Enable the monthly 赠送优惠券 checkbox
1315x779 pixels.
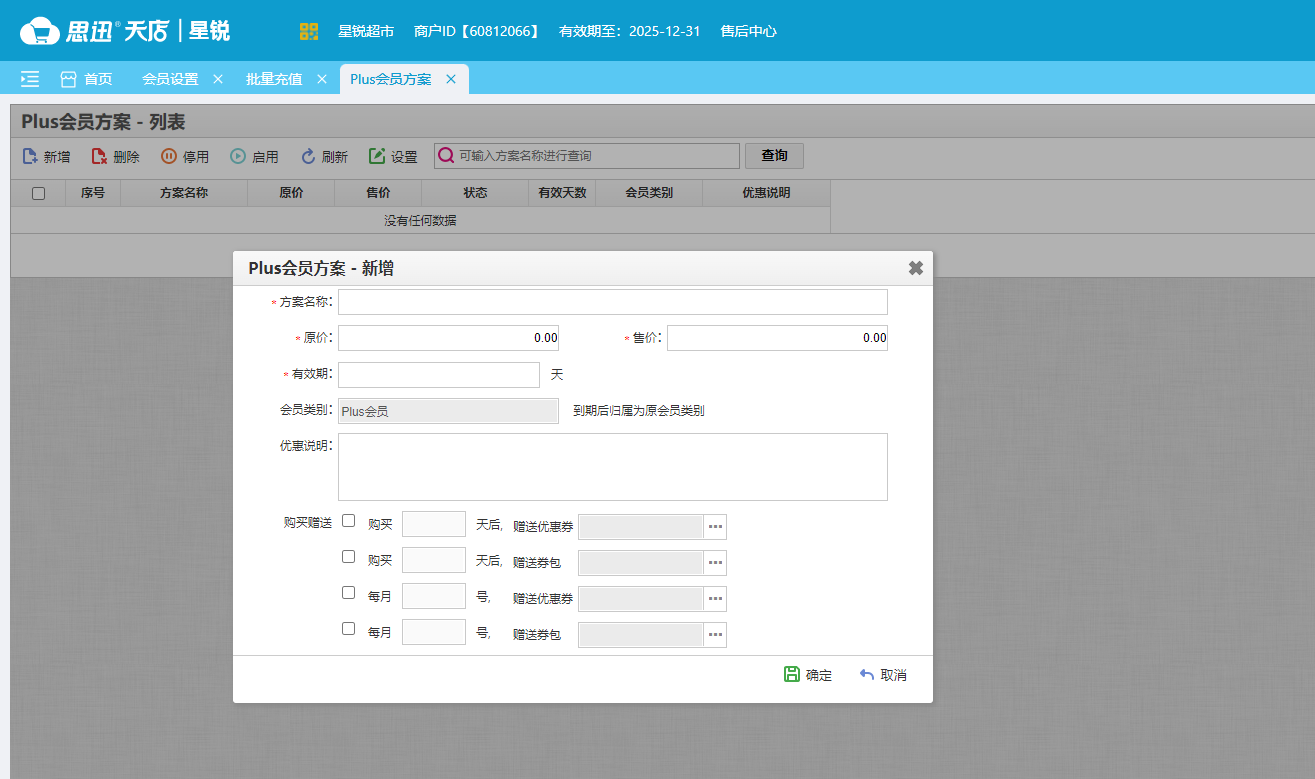coord(348,592)
